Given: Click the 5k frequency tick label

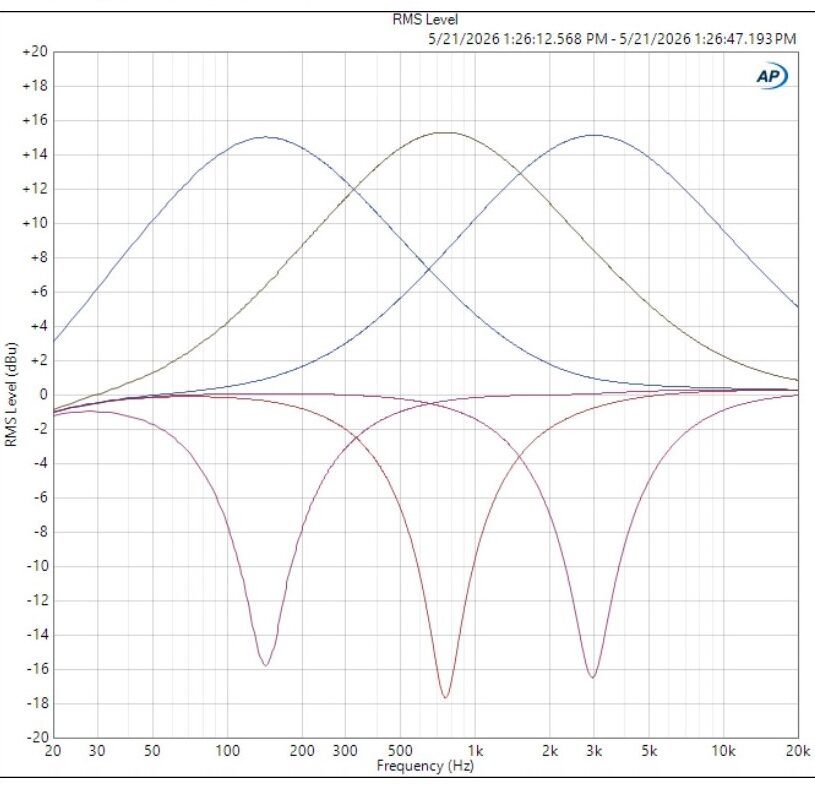Looking at the screenshot, I should click(649, 751).
